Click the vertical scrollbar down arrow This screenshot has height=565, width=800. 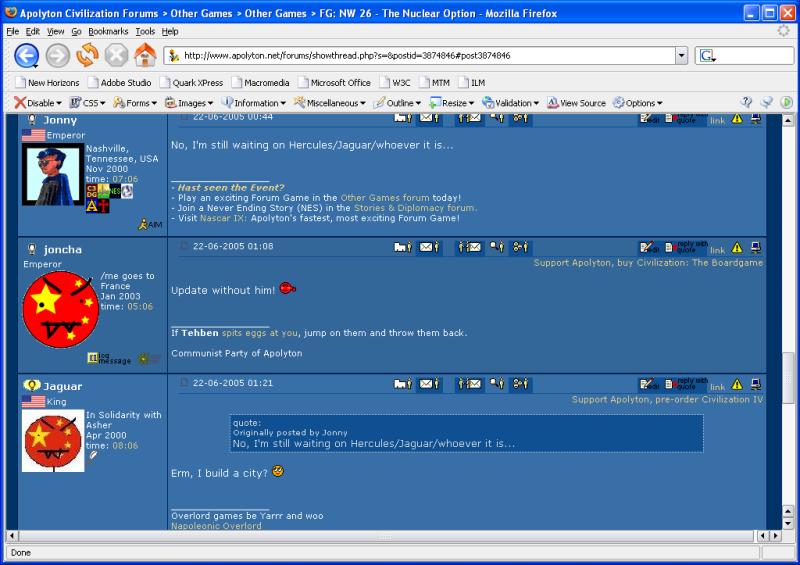pos(788,523)
